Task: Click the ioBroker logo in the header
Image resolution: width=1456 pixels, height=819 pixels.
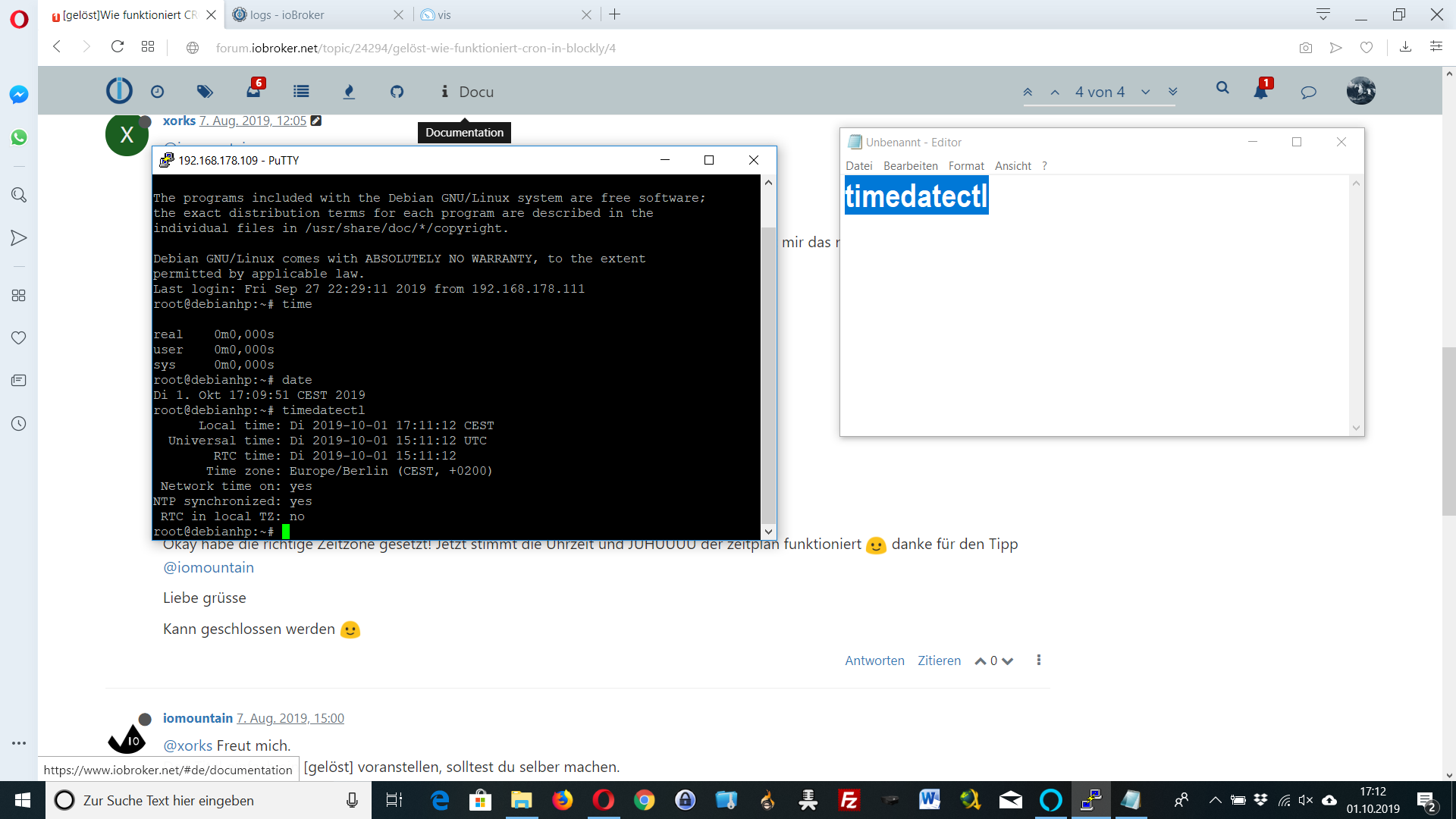Action: [x=118, y=90]
